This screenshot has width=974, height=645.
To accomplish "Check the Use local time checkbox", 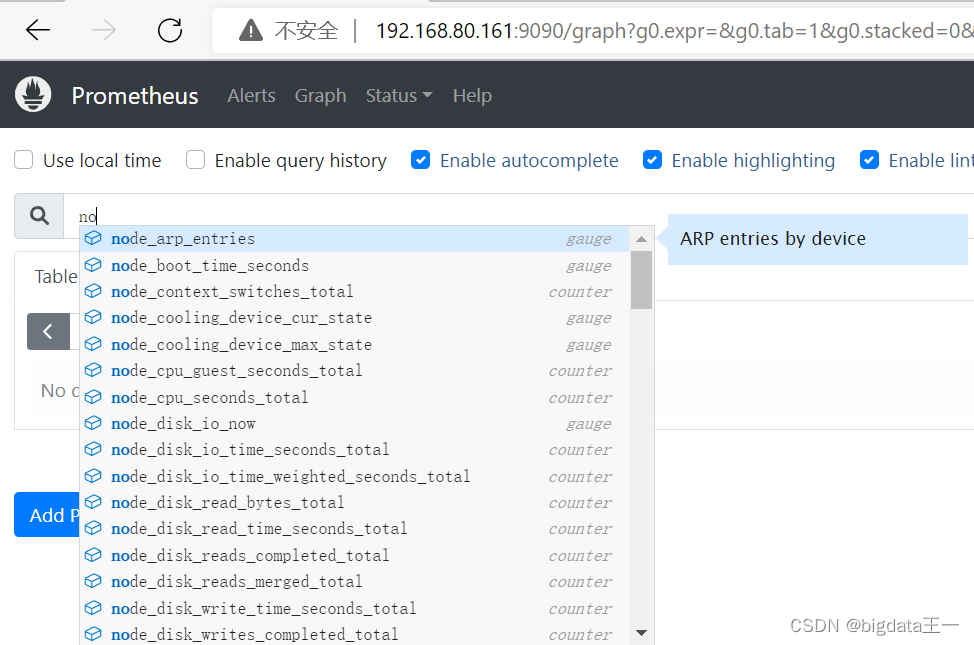I will (x=24, y=160).
